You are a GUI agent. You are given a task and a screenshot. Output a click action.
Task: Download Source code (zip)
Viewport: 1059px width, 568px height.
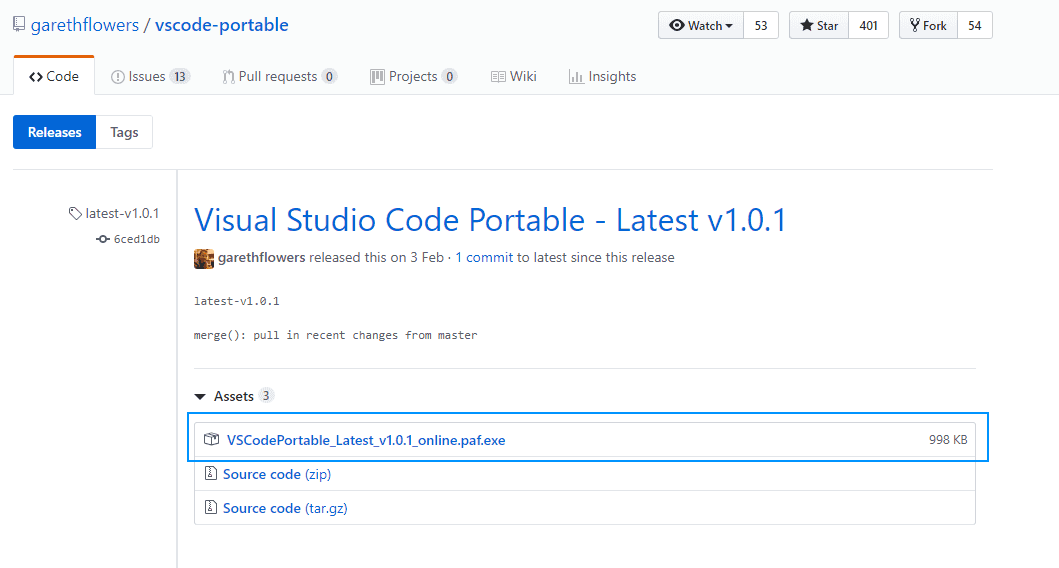pos(277,474)
